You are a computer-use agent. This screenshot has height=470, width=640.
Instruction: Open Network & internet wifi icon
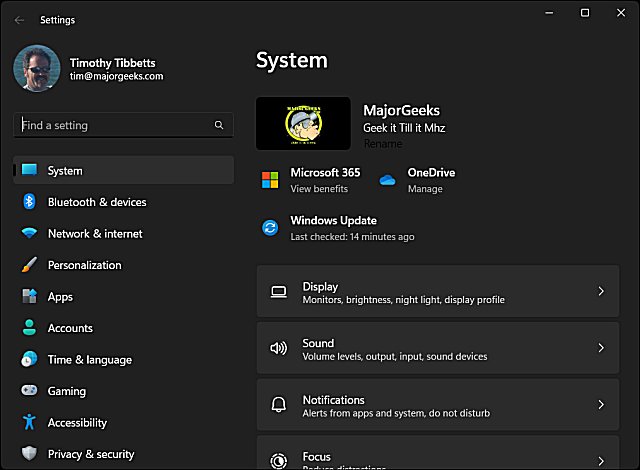[x=29, y=234]
